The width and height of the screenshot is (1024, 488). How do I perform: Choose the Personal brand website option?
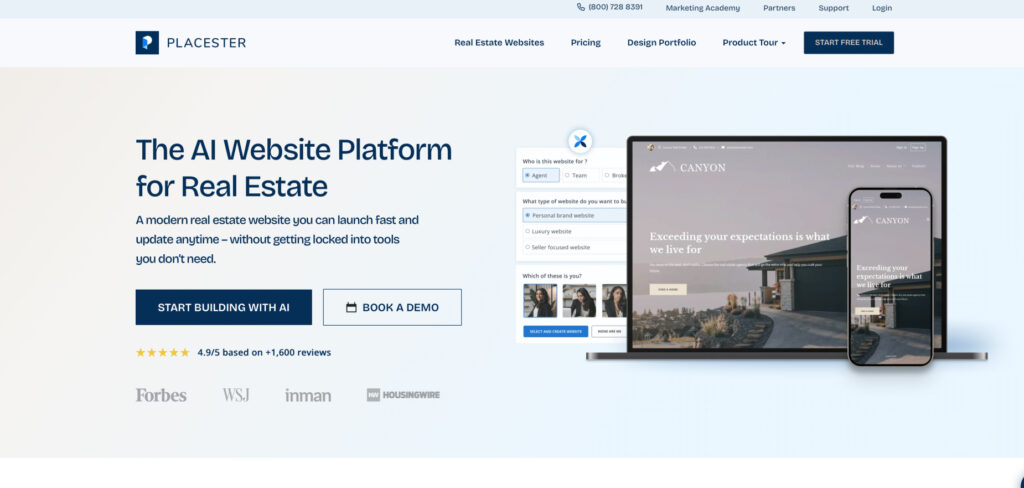pos(575,215)
